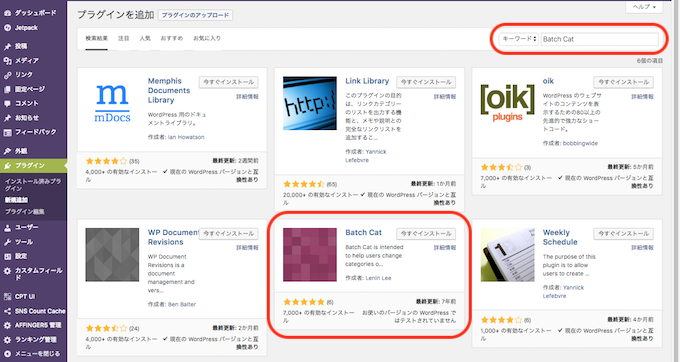Click the oik plugins logo

click(507, 103)
